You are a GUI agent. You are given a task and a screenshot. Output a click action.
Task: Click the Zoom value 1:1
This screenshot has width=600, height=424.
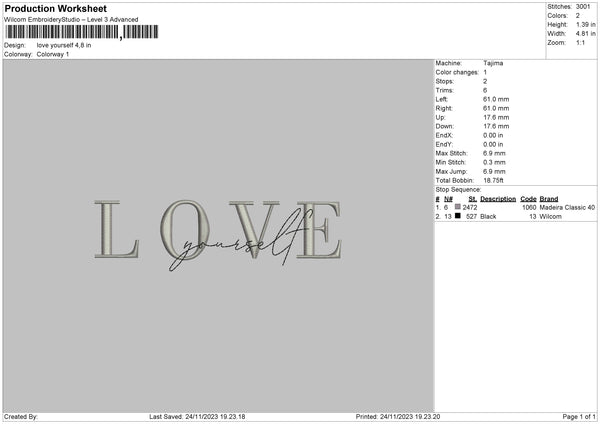point(580,42)
